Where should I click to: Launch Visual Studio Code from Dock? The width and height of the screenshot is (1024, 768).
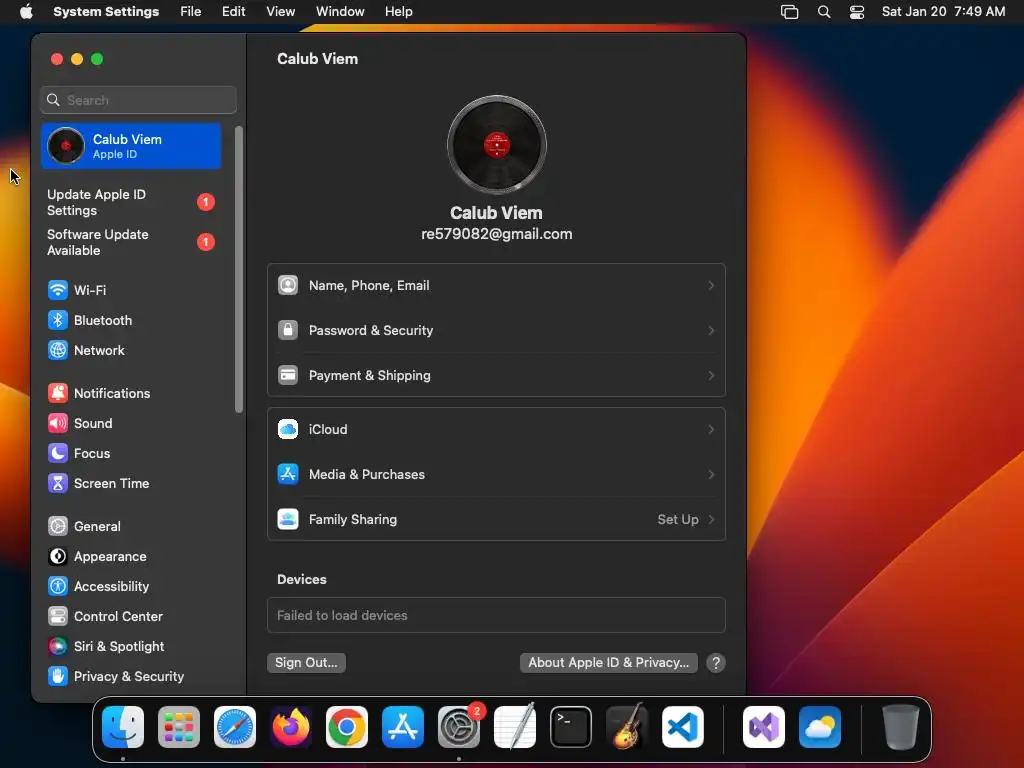click(x=682, y=727)
